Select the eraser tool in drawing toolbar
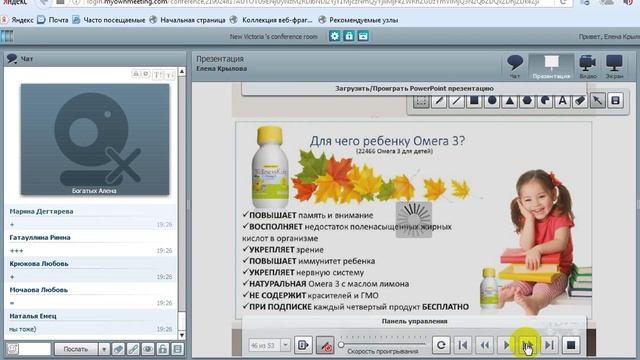The image size is (640, 360). pos(580,100)
